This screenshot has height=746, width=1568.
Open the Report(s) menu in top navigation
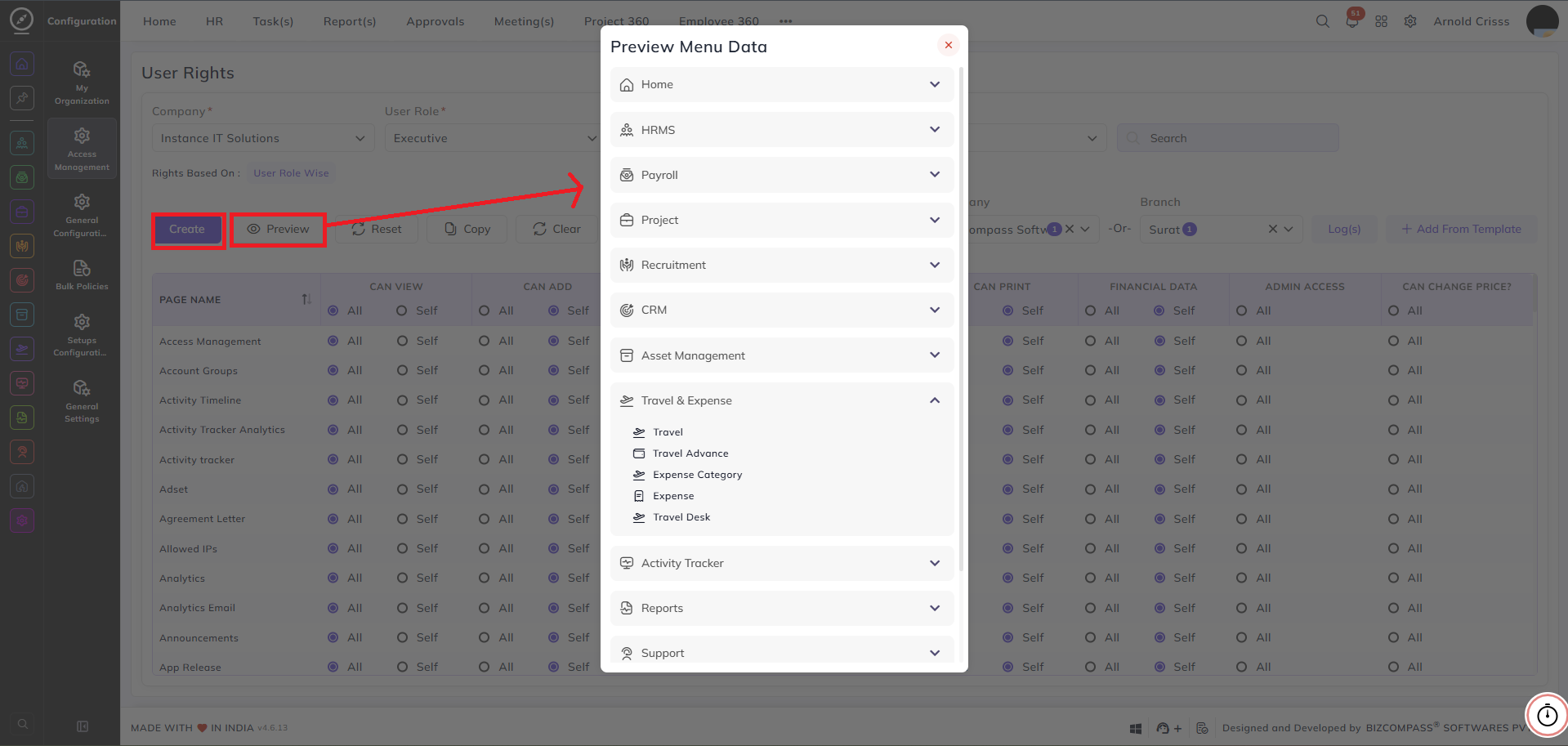pos(350,21)
